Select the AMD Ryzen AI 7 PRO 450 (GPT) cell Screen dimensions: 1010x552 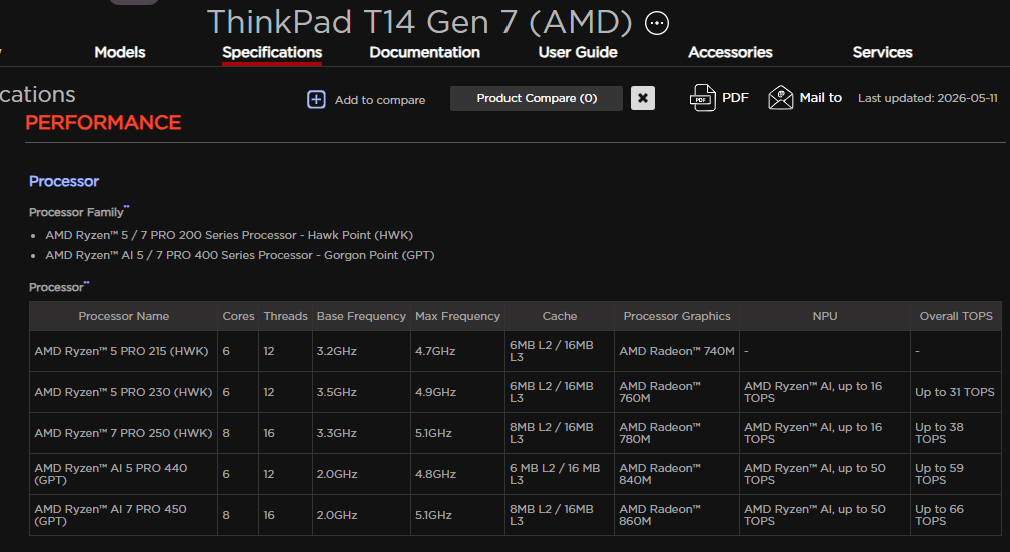click(124, 515)
